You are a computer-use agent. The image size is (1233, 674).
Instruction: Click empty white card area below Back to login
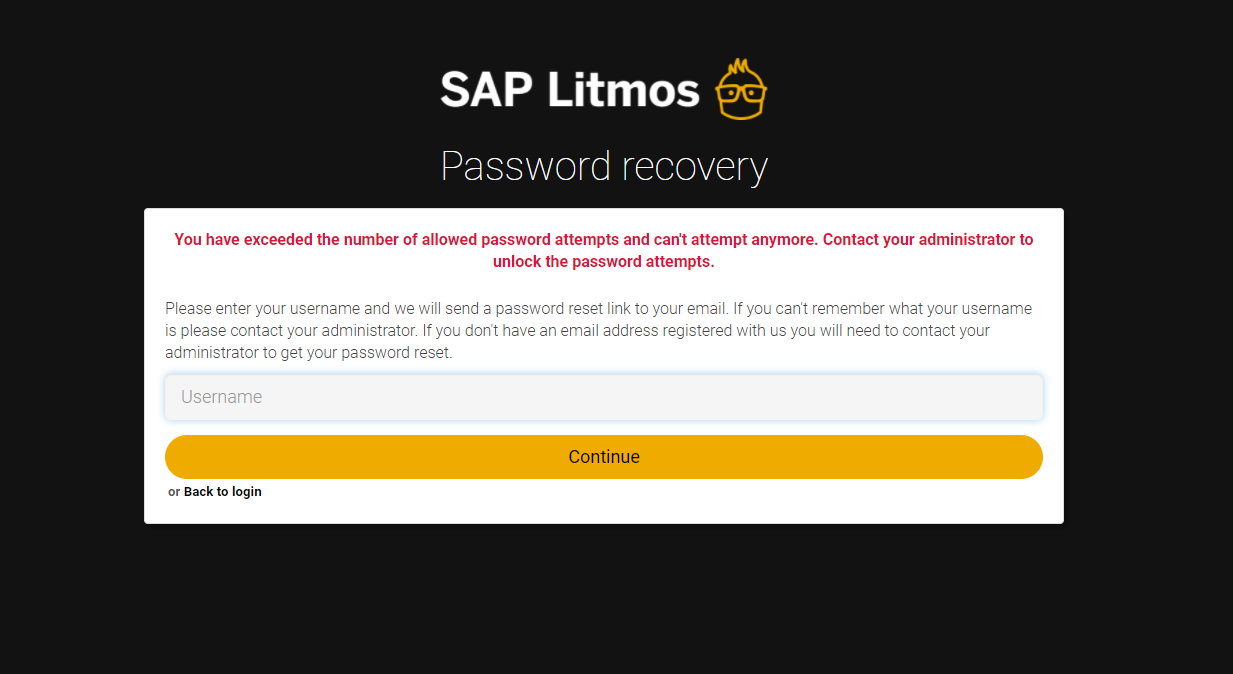coord(604,512)
